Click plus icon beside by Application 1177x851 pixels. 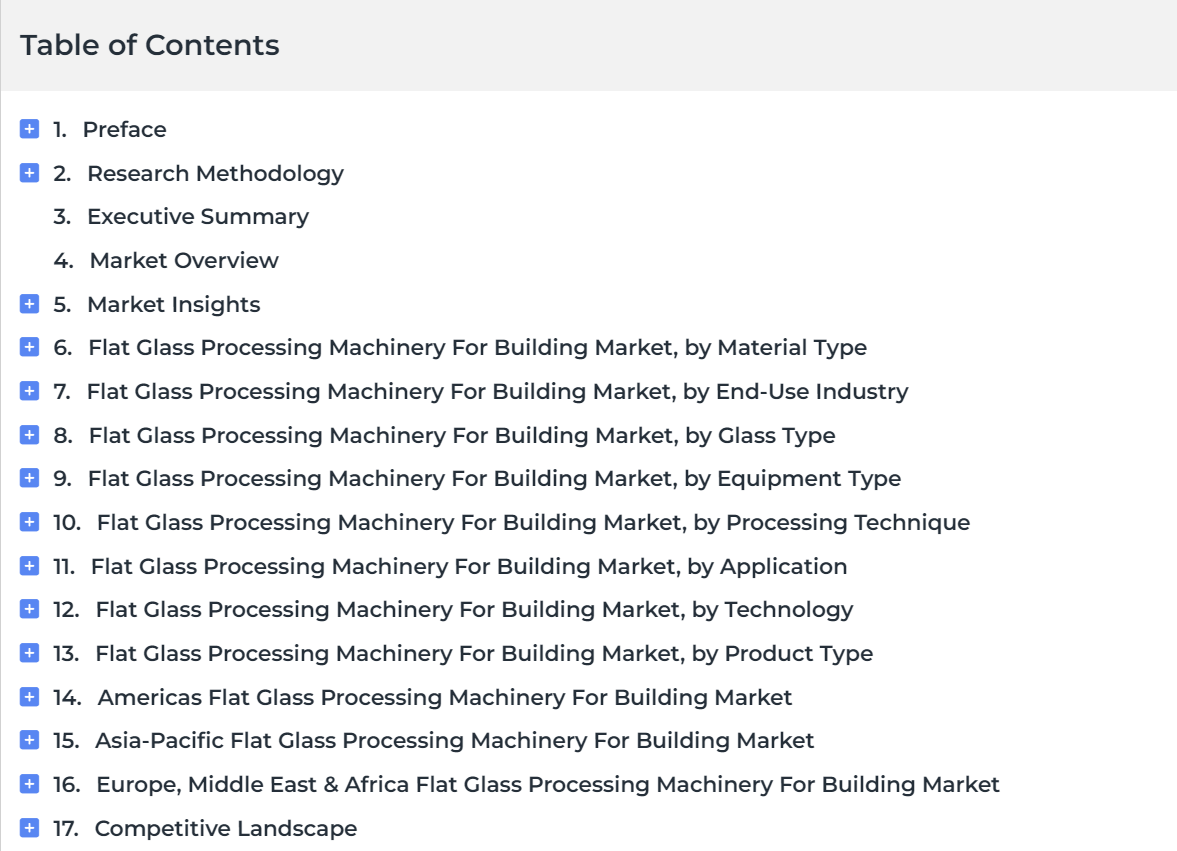29,566
